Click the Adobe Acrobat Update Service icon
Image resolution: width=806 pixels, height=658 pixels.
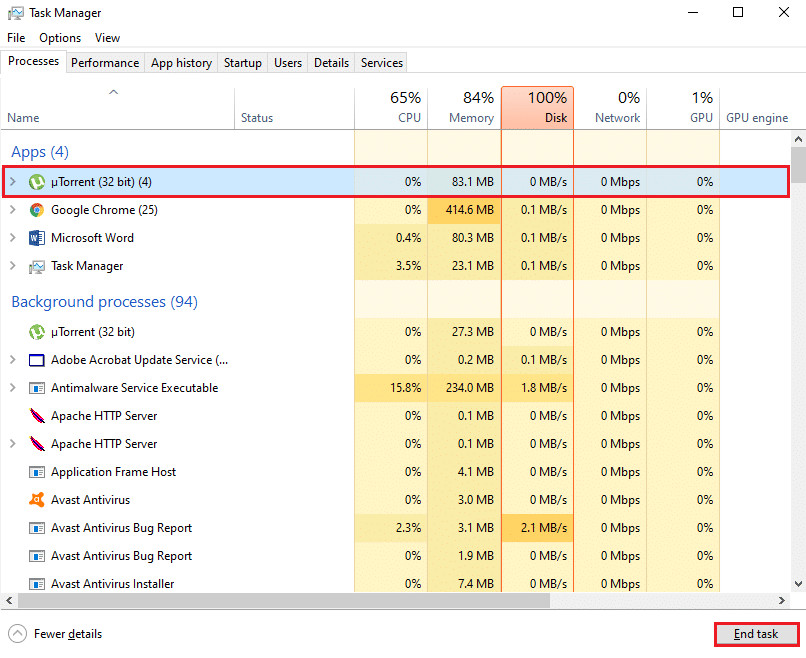tap(37, 359)
